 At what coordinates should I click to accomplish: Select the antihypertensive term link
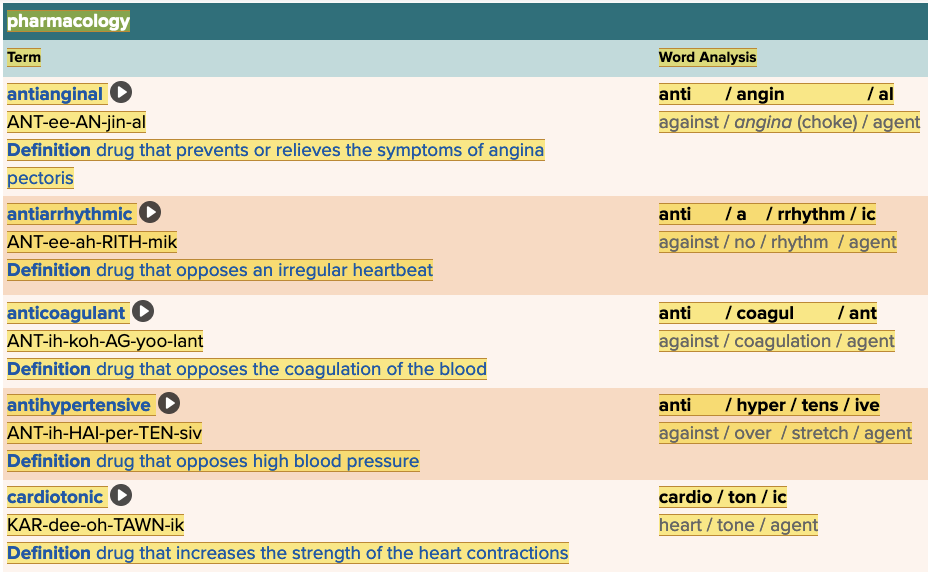pyautogui.click(x=79, y=405)
